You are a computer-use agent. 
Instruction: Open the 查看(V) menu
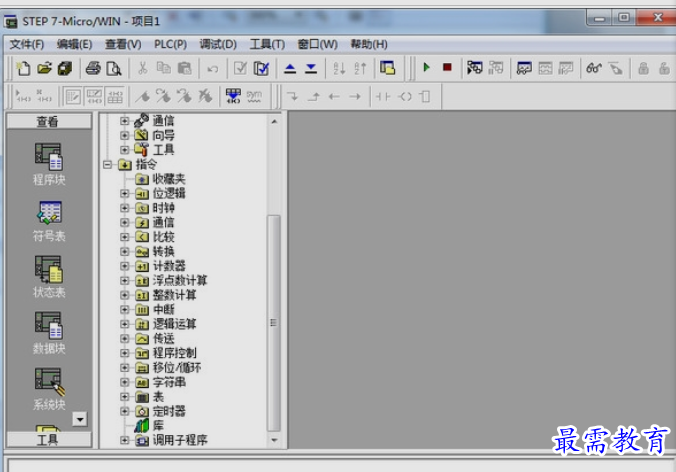click(x=123, y=44)
